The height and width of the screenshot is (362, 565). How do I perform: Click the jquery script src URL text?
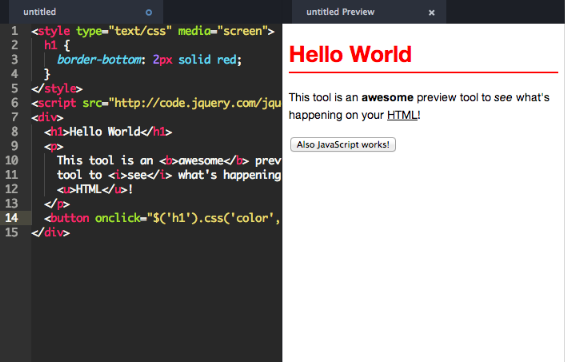[x=197, y=103]
